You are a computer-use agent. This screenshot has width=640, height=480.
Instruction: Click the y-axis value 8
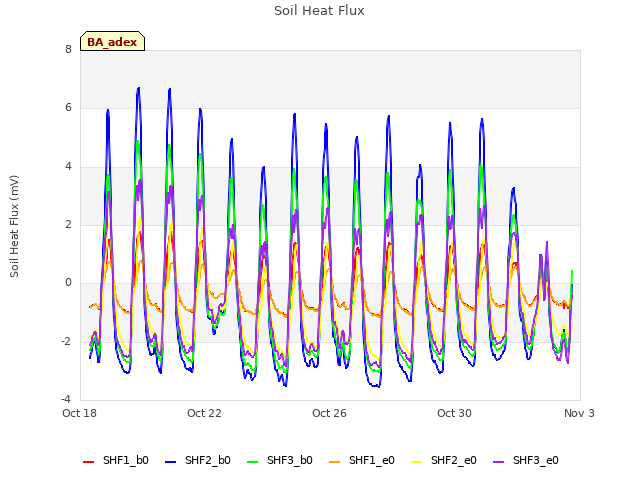tap(68, 50)
